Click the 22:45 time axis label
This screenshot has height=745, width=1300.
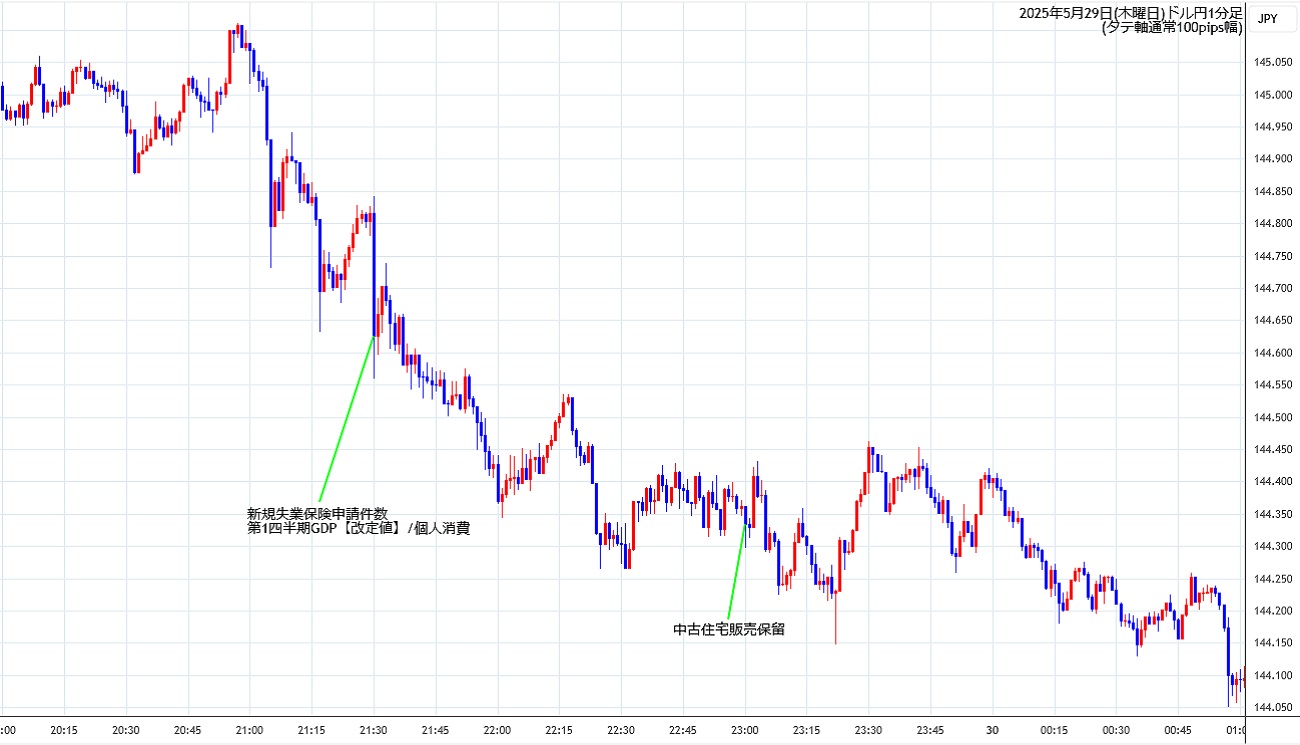click(x=683, y=730)
